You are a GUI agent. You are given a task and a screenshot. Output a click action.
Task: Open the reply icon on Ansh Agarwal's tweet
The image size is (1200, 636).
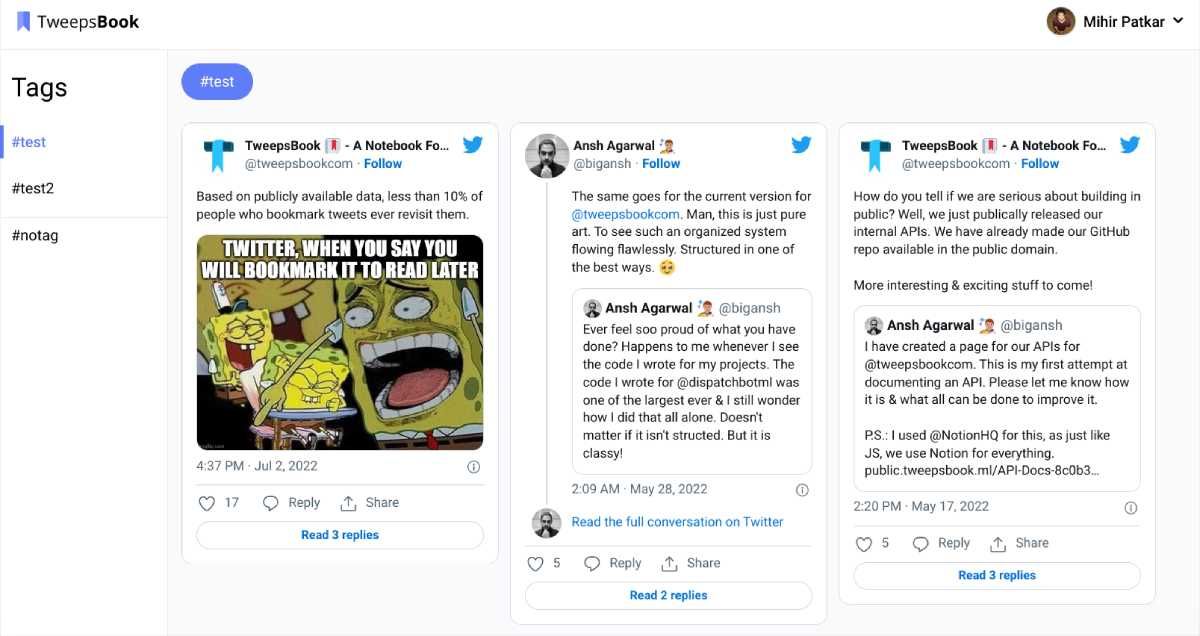594,563
